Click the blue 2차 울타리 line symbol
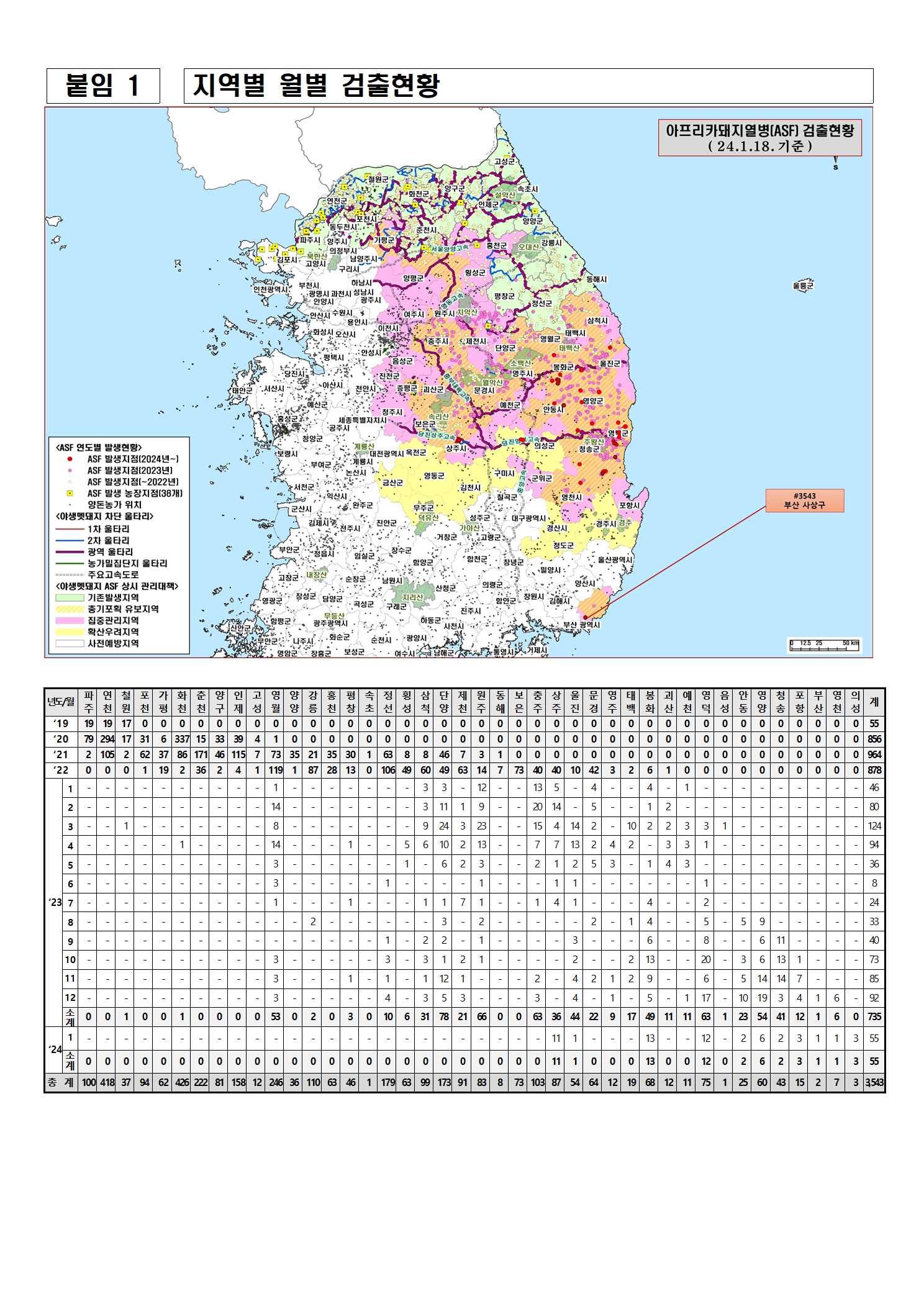 70,541
